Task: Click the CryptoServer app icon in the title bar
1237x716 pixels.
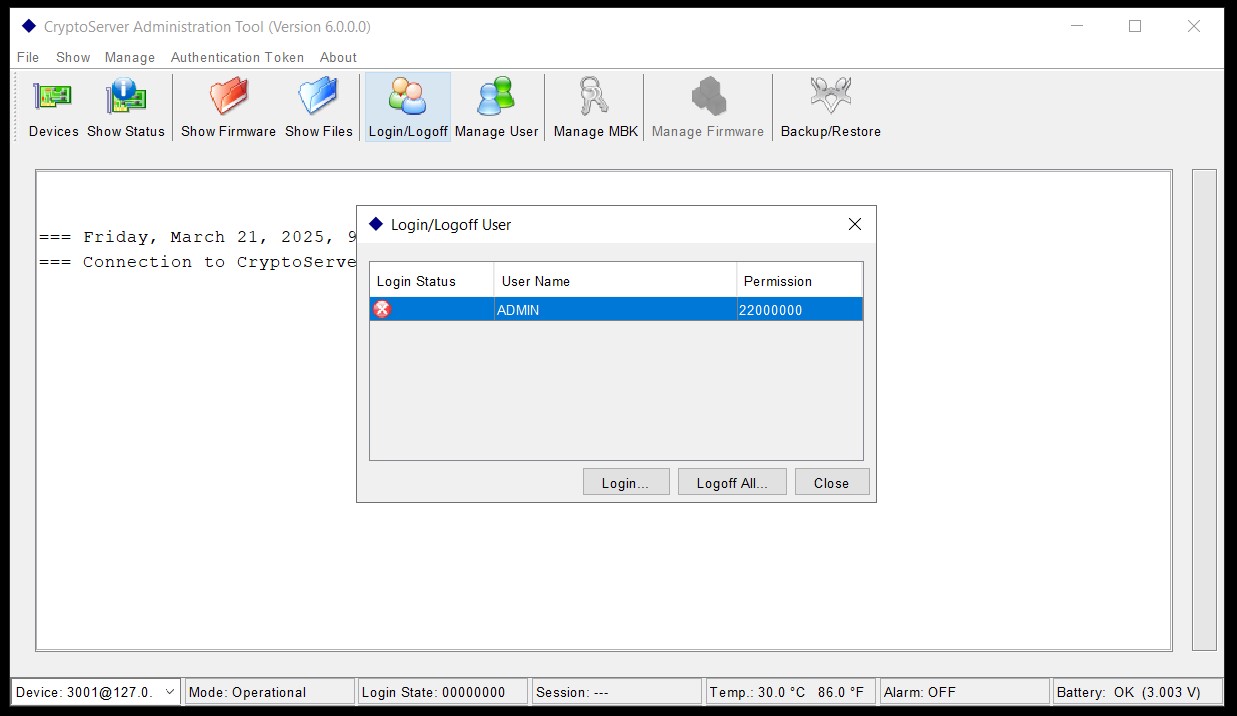Action: [28, 27]
